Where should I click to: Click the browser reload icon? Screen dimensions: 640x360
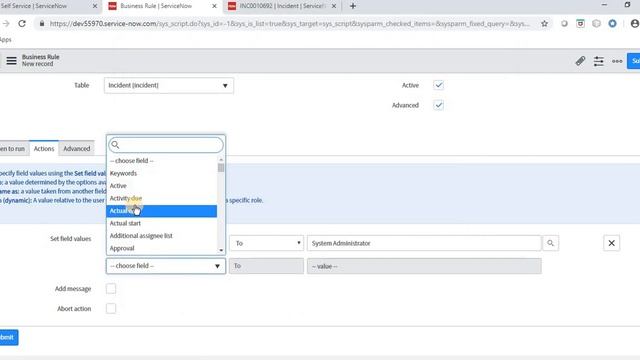22,24
